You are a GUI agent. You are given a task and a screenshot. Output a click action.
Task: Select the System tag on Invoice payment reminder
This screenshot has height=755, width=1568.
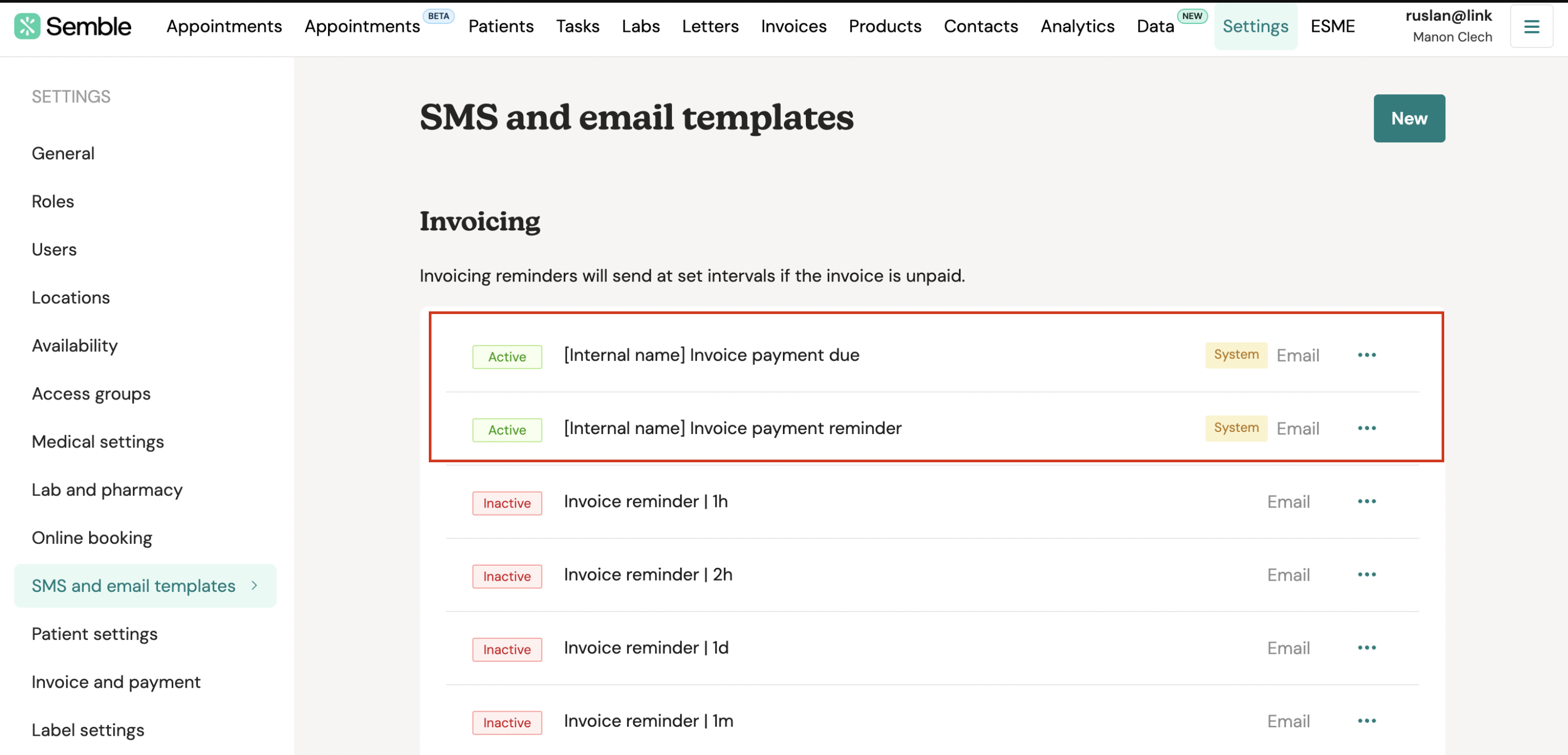click(x=1236, y=428)
